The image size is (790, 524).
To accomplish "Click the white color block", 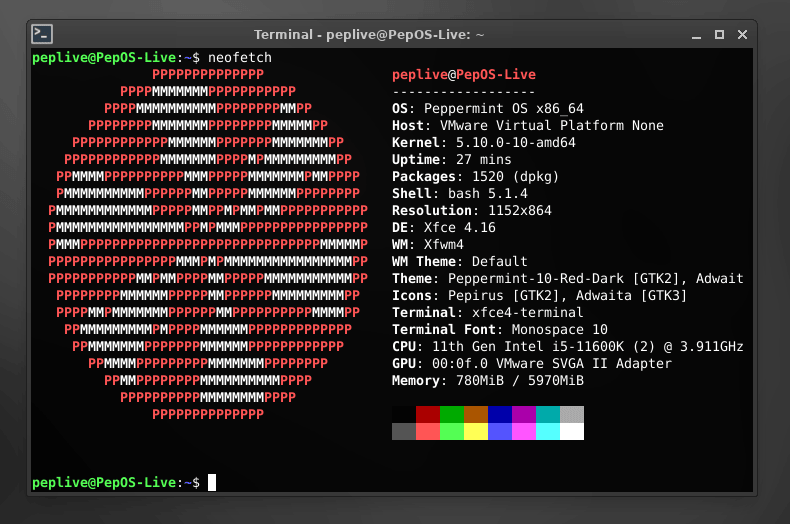I will [572, 431].
